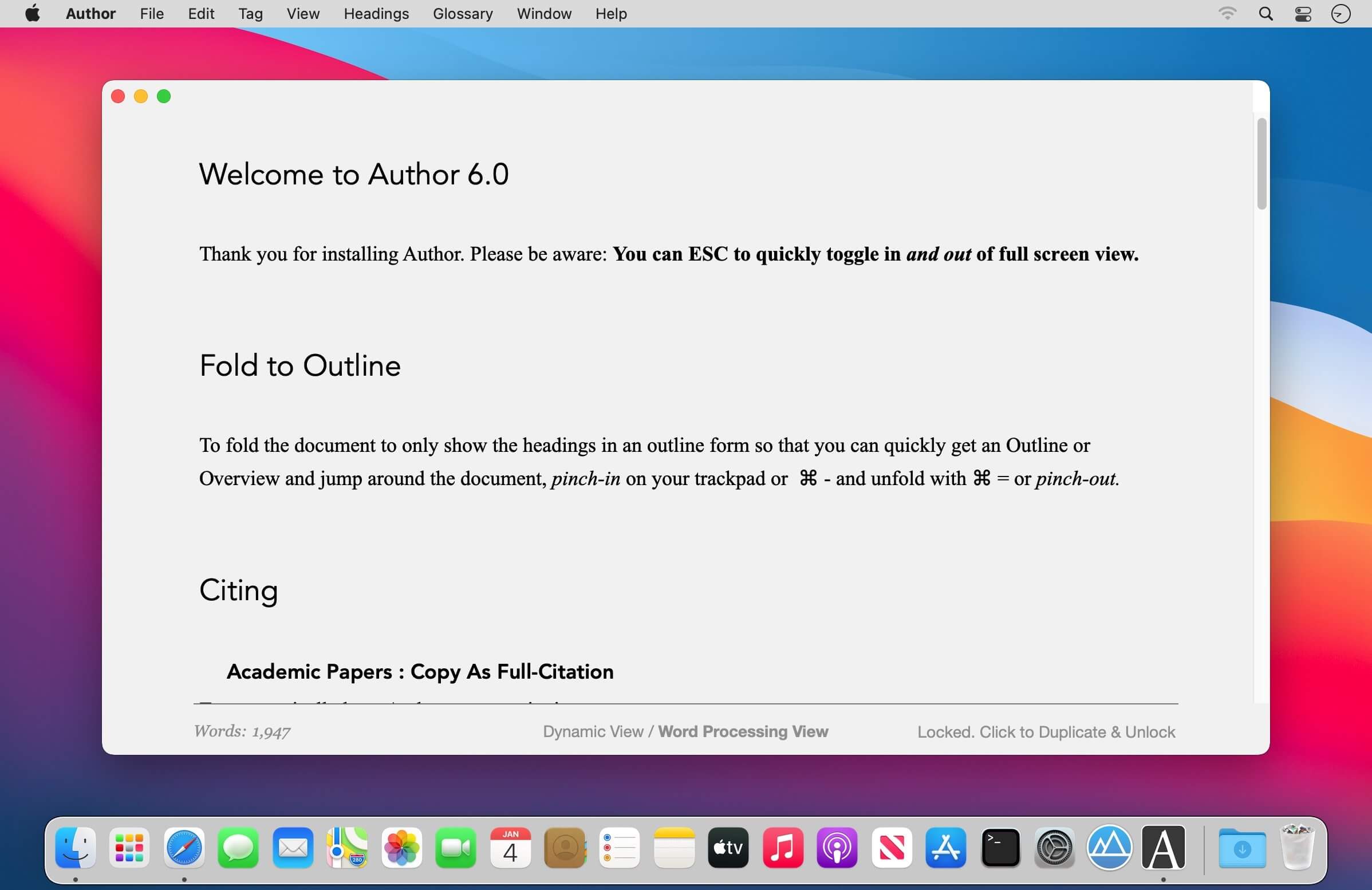Image resolution: width=1372 pixels, height=890 pixels.
Task: Switch to Word Processing View
Action: [743, 731]
